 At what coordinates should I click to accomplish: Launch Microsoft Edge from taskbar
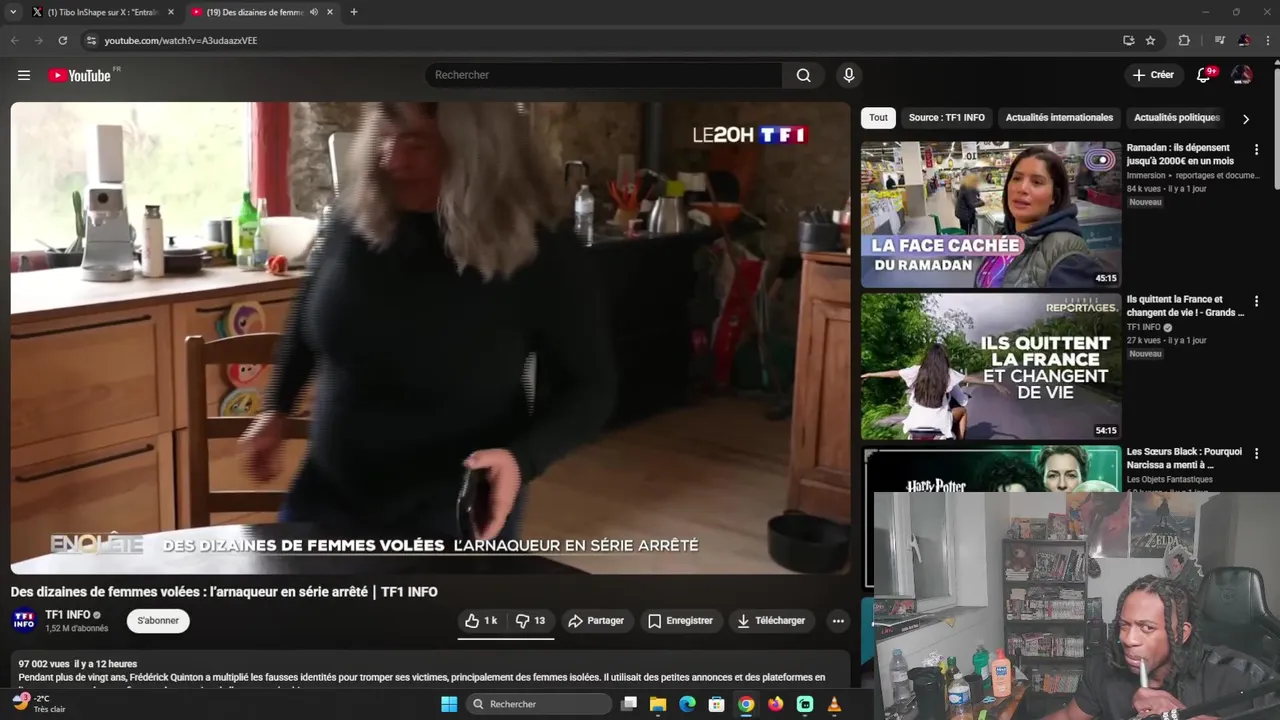[687, 704]
